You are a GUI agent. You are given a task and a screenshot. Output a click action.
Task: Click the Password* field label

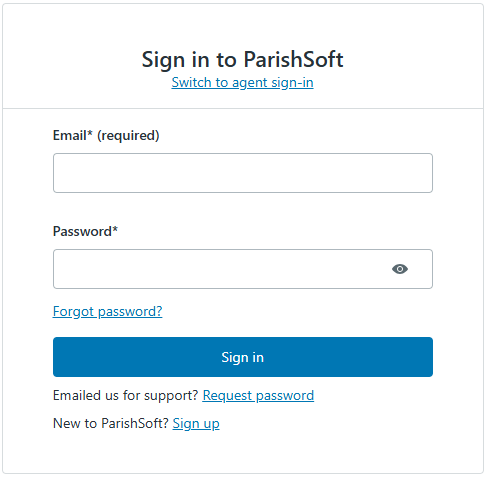tap(85, 231)
